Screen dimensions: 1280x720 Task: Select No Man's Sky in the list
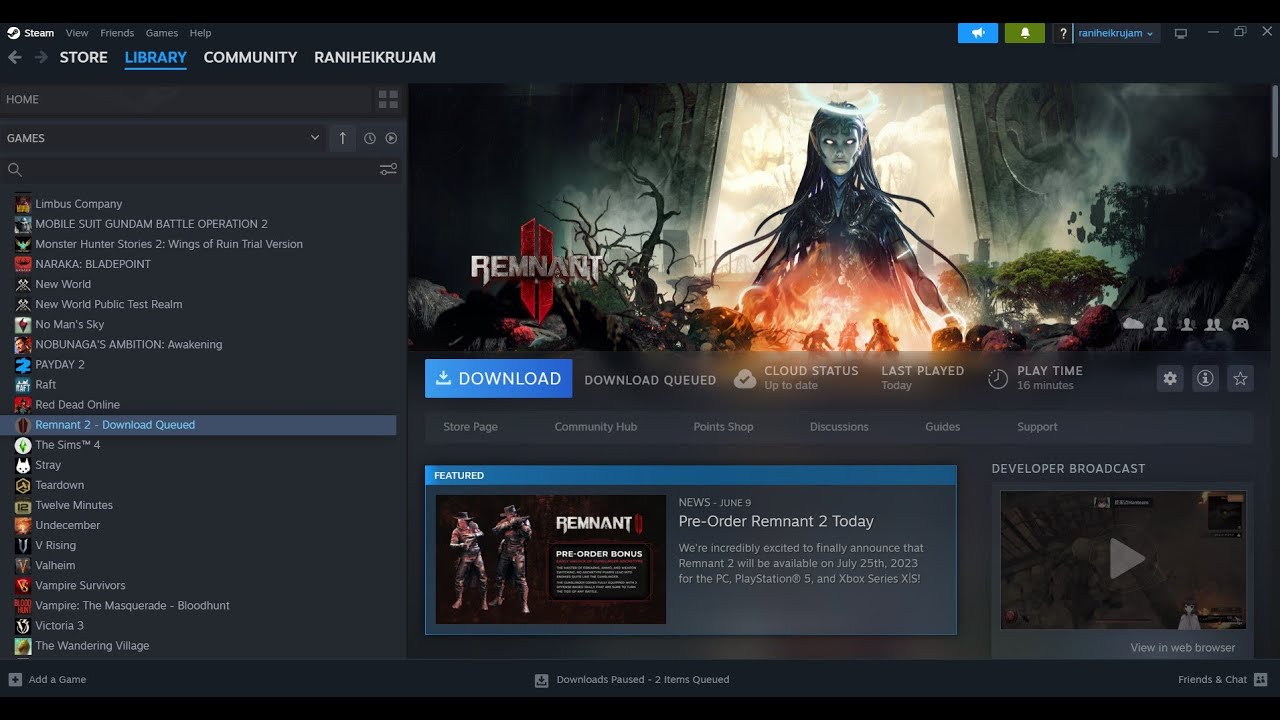(x=69, y=324)
